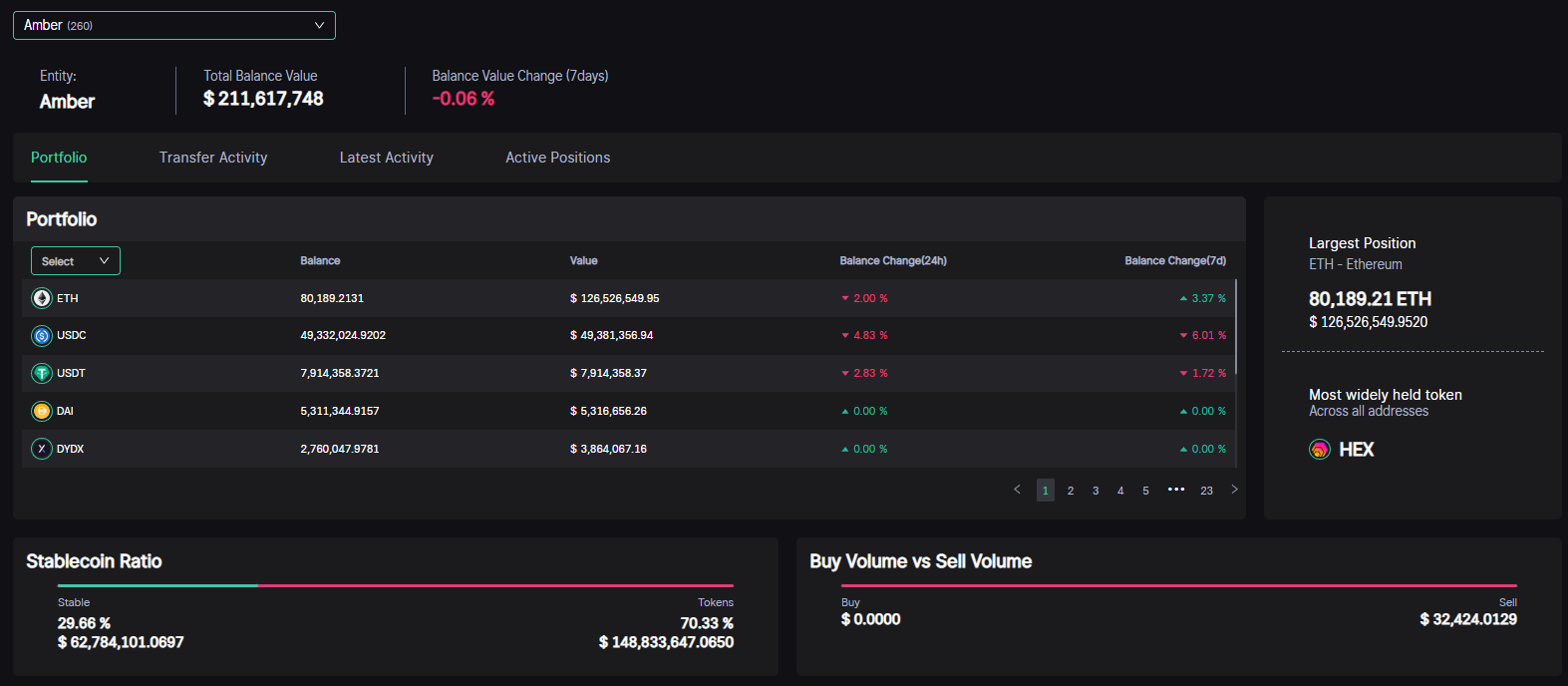The width and height of the screenshot is (1568, 686).
Task: Click the ETH token icon
Action: click(x=42, y=298)
